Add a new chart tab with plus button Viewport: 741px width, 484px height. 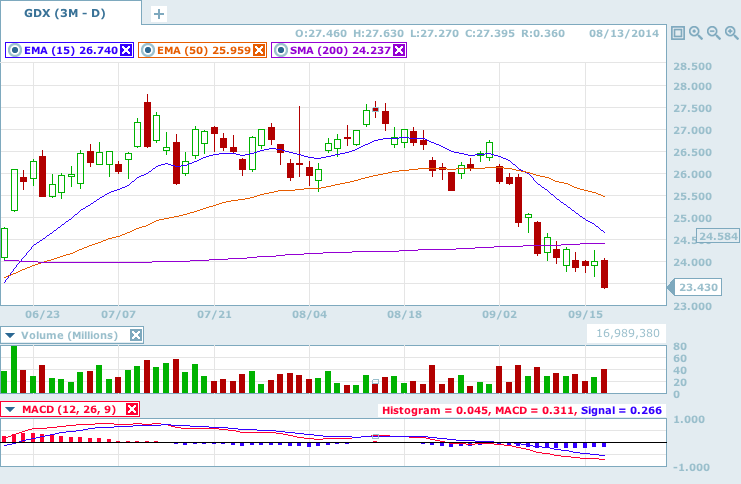pyautogui.click(x=159, y=14)
